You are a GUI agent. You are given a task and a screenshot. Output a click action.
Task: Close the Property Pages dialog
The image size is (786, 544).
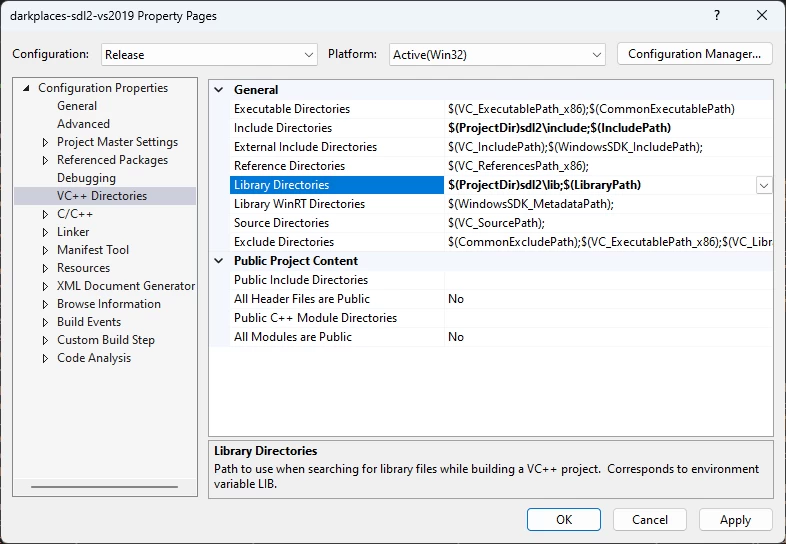point(761,16)
